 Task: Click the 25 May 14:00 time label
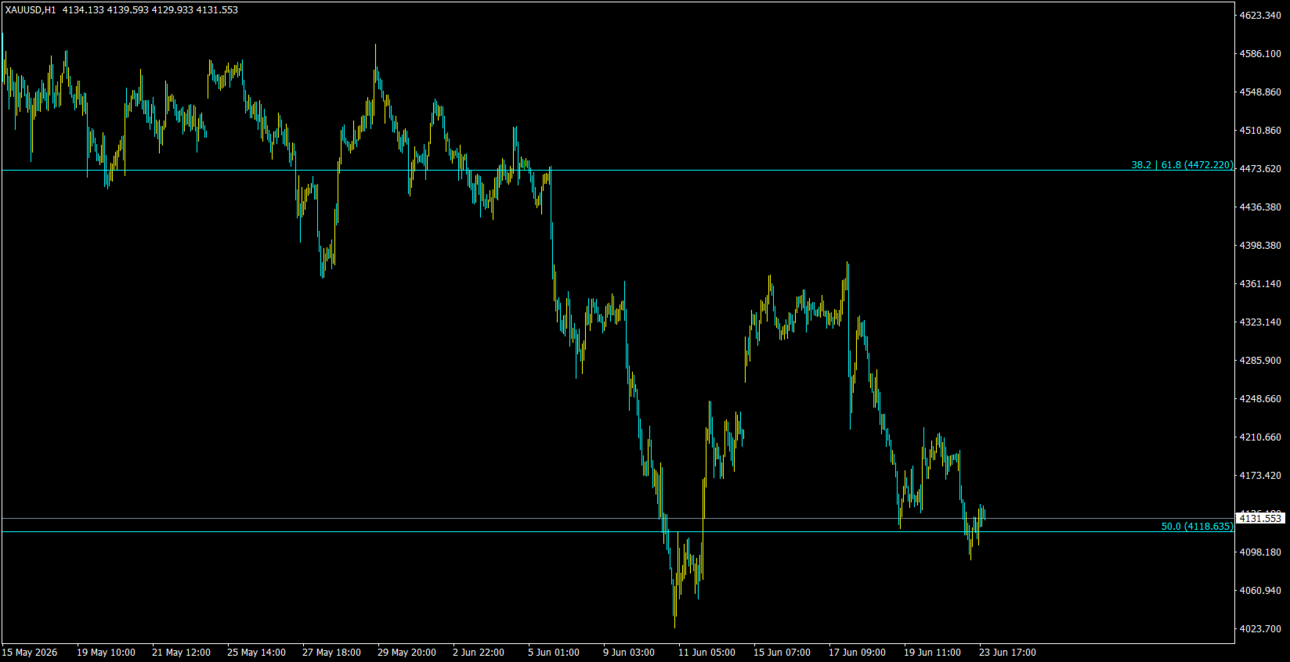click(x=256, y=652)
